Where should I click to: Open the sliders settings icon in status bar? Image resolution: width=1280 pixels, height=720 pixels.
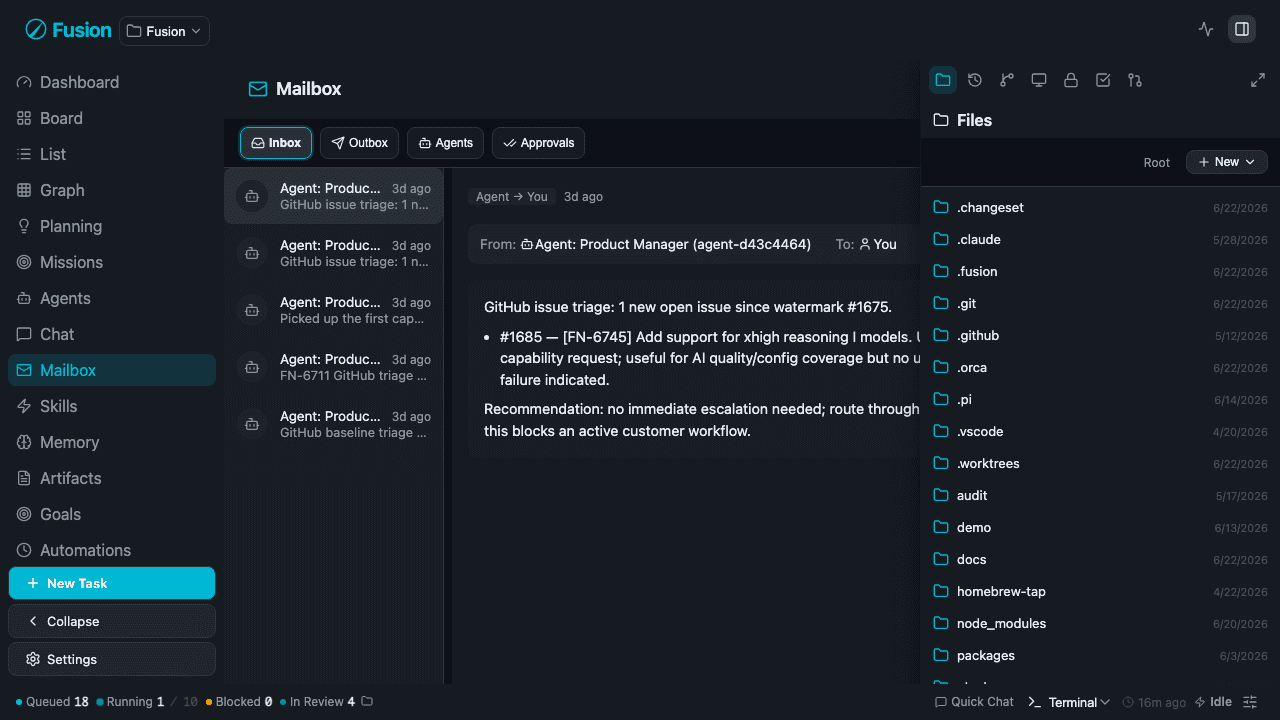click(x=1250, y=702)
